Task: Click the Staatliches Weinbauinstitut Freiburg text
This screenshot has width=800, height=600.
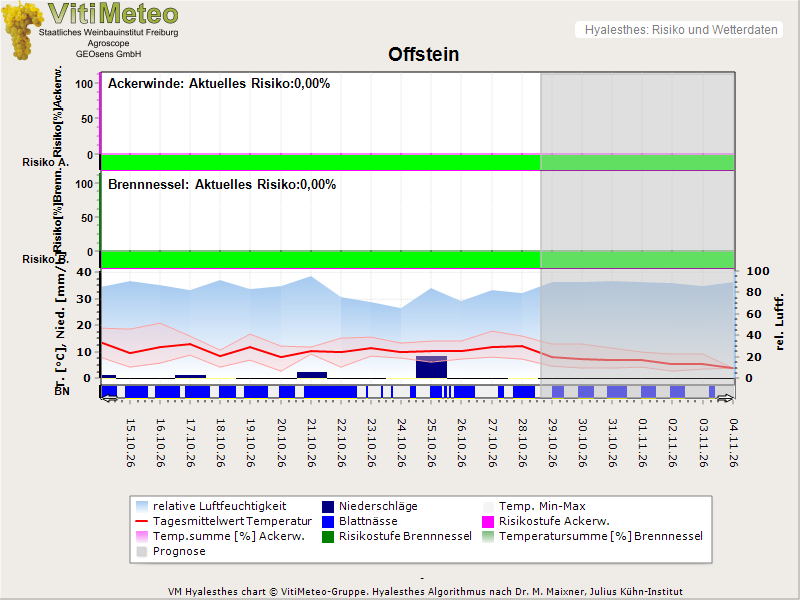Action: pyautogui.click(x=109, y=33)
